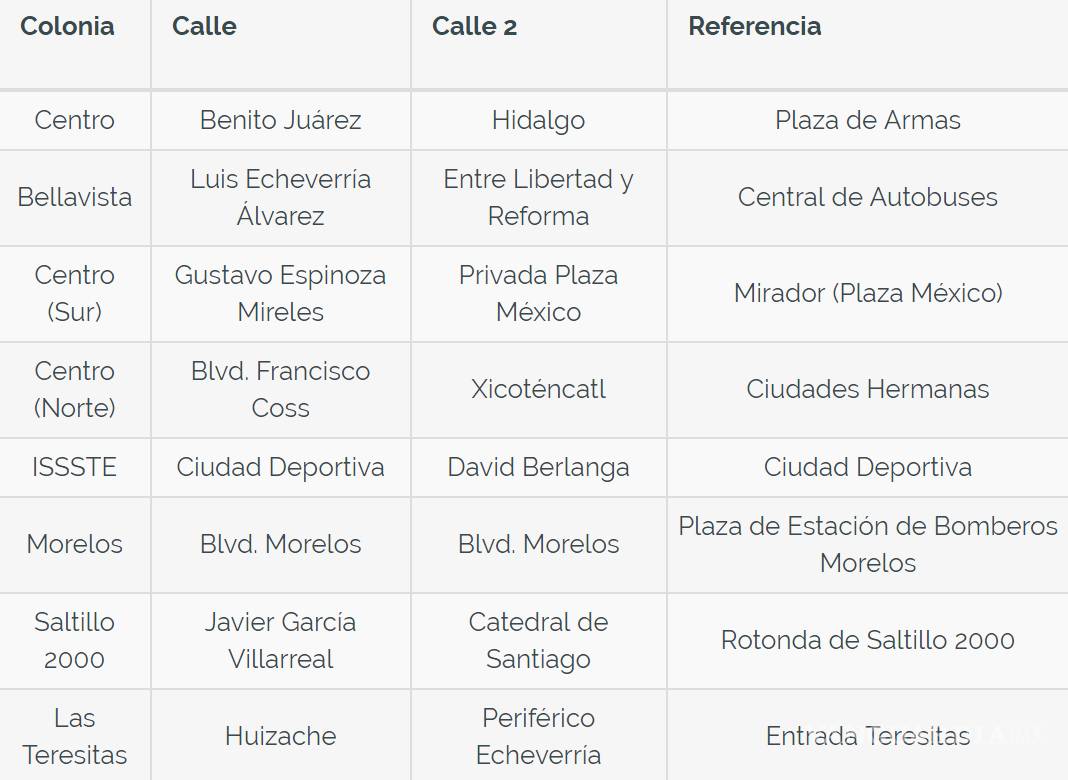Click the Central de Autobuses reference

point(867,197)
